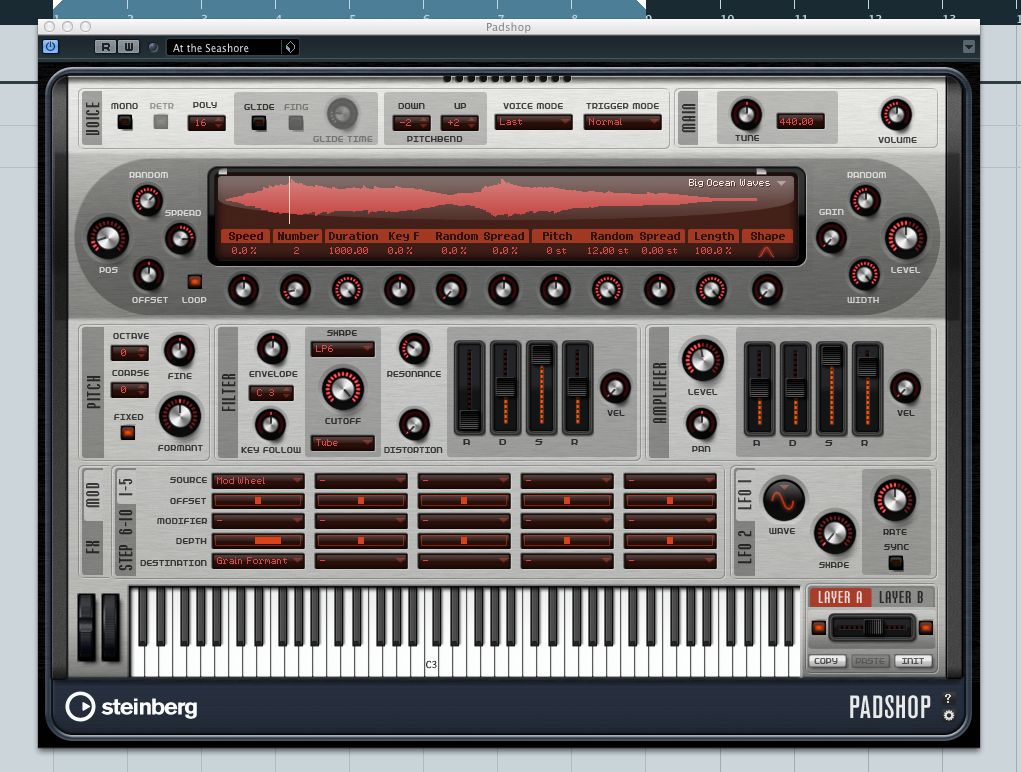Open the Mod Wheel source dropdown
The image size is (1021, 772).
click(x=259, y=481)
